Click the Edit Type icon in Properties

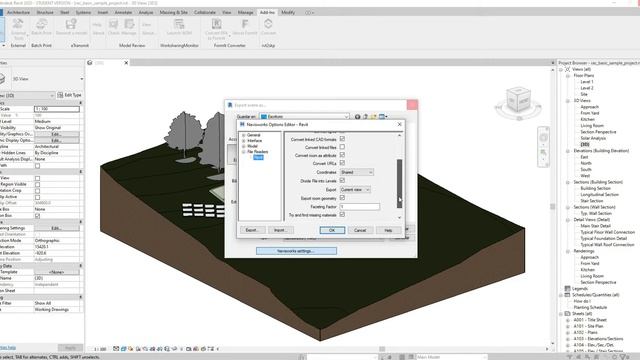[x=60, y=95]
